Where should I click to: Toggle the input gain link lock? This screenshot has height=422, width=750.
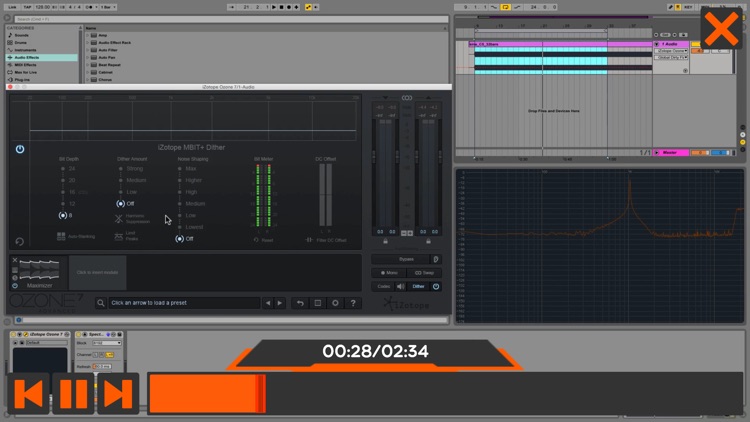pyautogui.click(x=386, y=241)
